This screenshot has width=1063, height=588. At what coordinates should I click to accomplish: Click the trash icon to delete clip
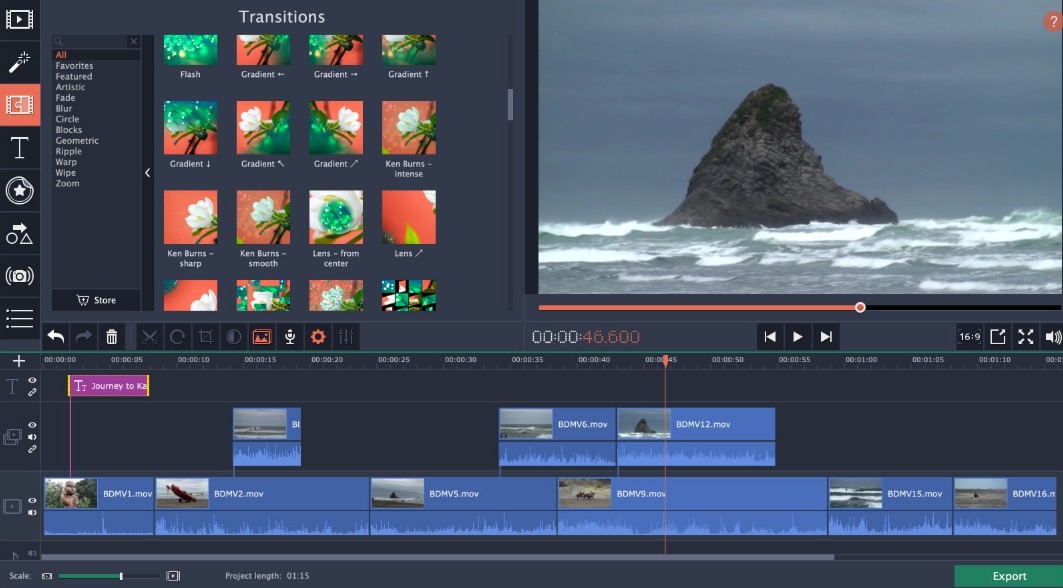point(112,337)
